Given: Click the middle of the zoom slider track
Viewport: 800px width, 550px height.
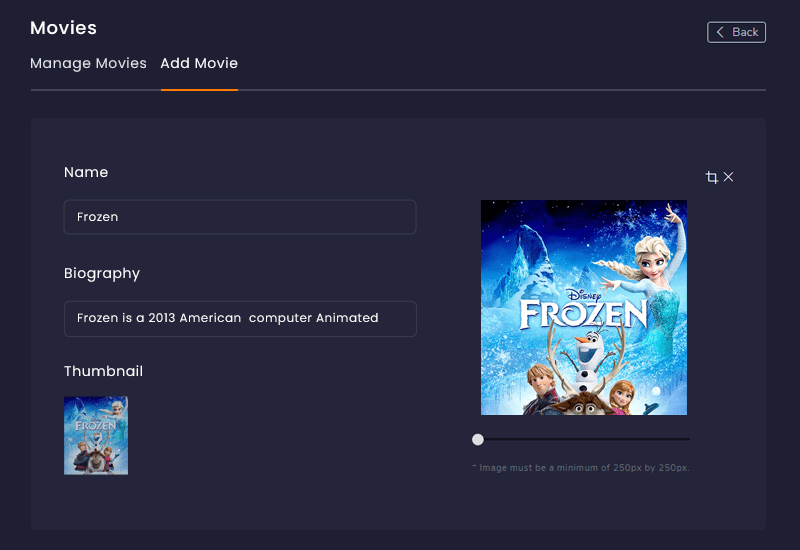Looking at the screenshot, I should click(x=583, y=439).
